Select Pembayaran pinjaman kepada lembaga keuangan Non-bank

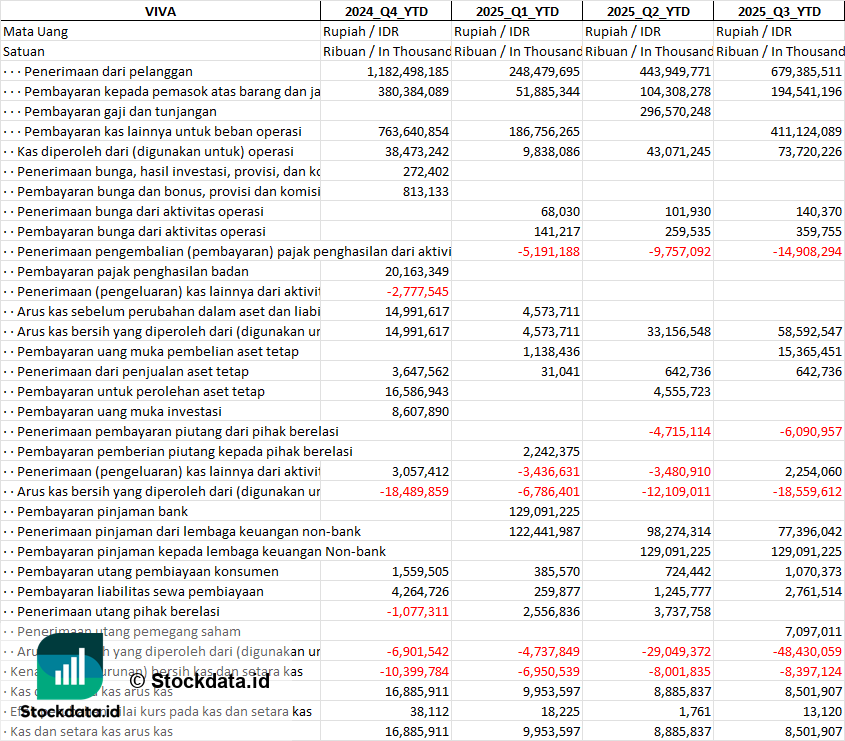tap(202, 551)
